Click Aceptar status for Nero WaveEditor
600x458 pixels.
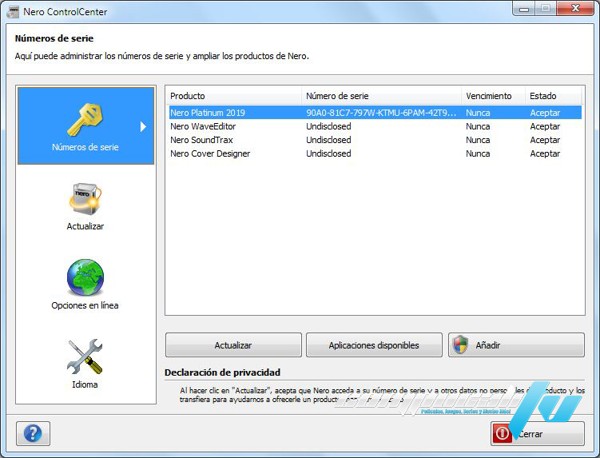click(x=545, y=126)
